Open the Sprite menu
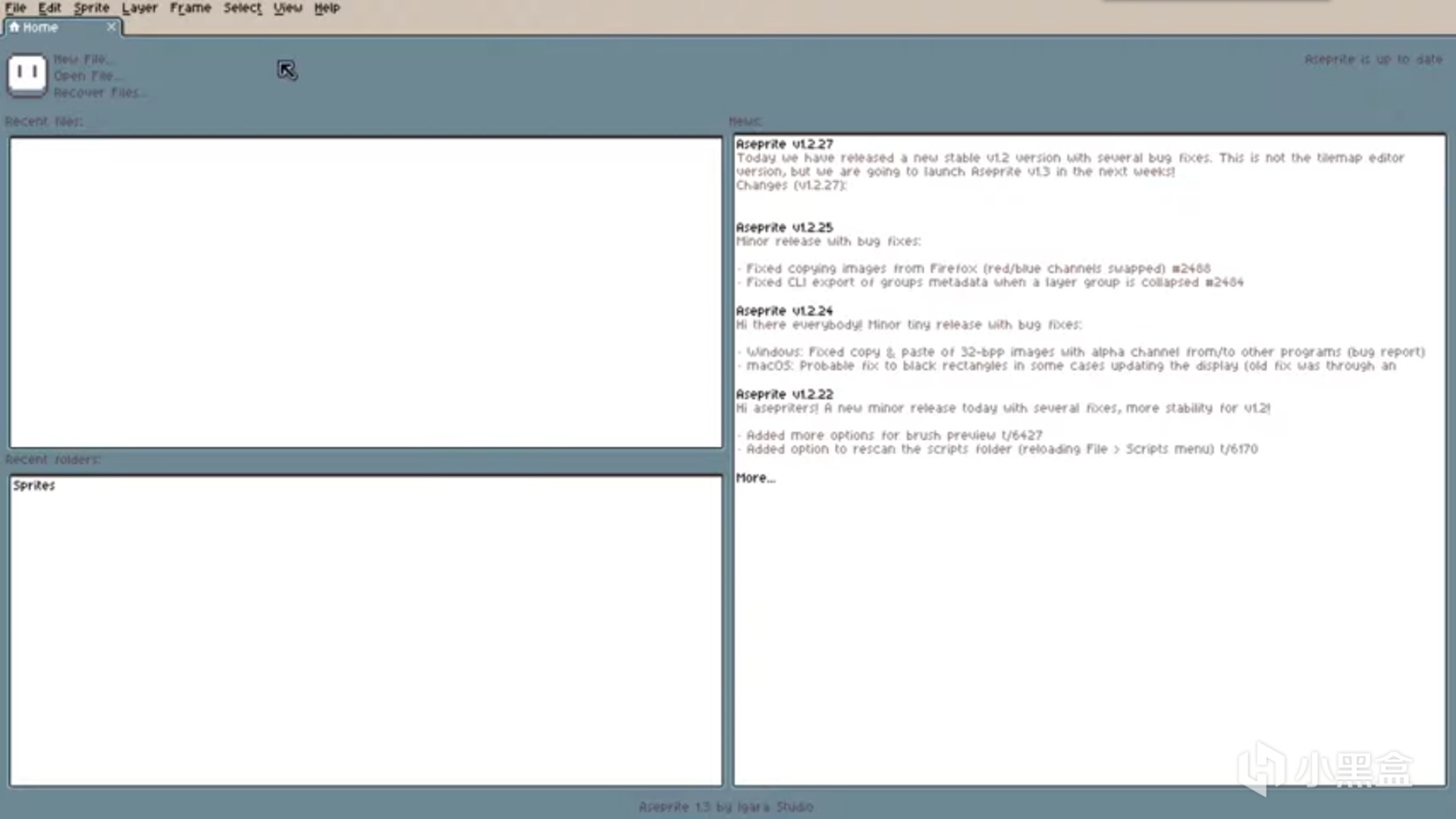 pos(91,8)
